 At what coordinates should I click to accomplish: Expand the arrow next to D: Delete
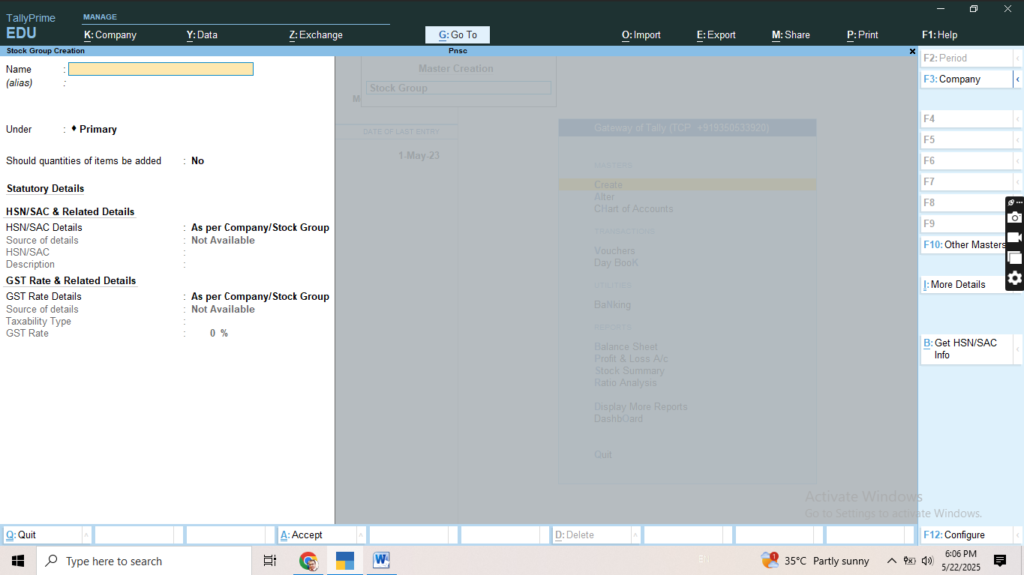pos(635,534)
